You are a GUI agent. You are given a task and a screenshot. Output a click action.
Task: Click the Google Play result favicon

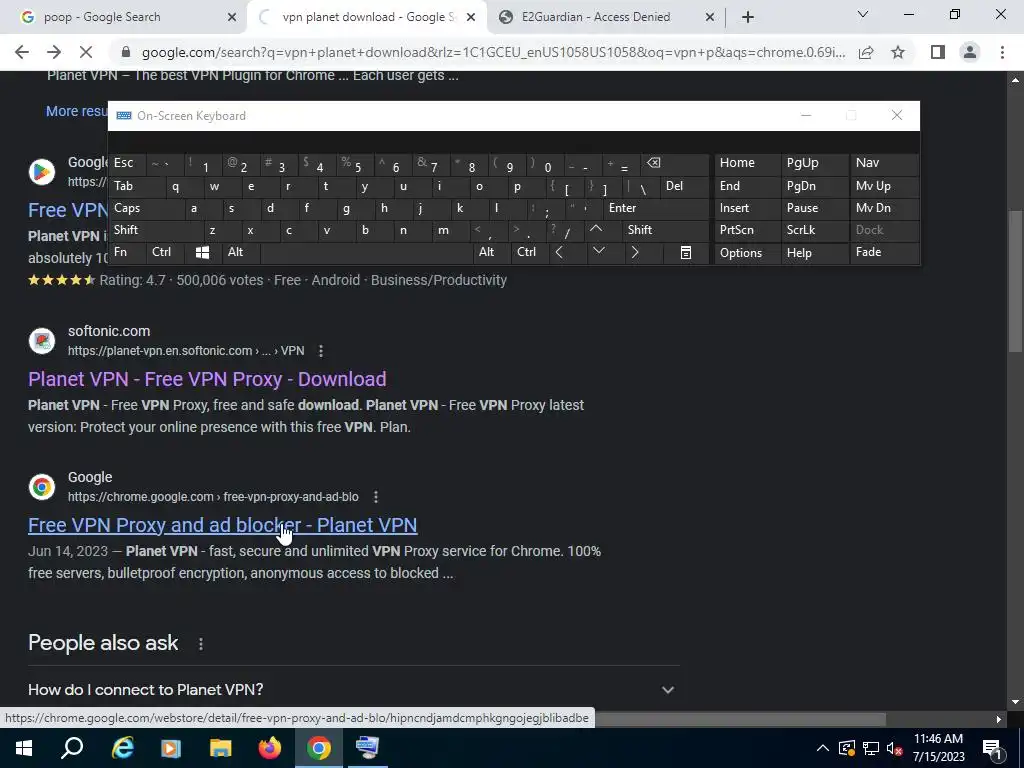pyautogui.click(x=42, y=172)
